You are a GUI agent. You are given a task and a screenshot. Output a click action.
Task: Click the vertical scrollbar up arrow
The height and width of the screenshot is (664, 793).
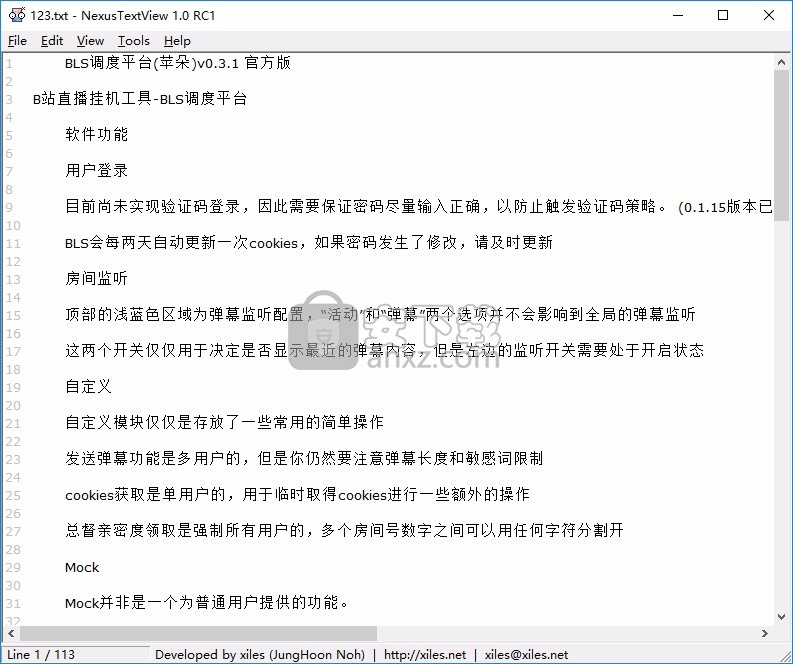pyautogui.click(x=781, y=63)
